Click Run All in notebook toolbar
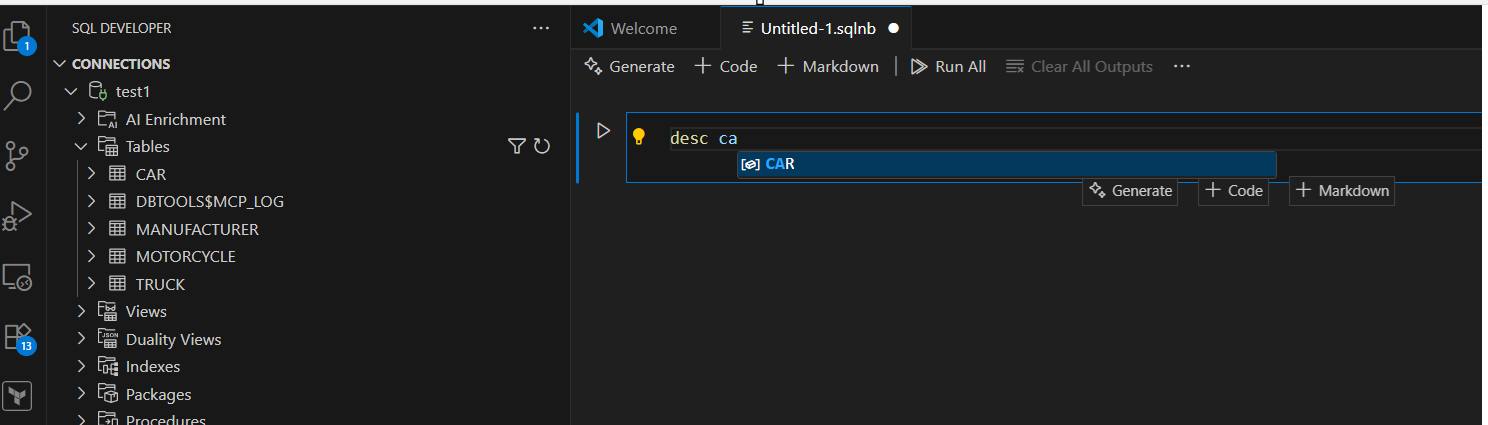Viewport: 1488px width, 425px height. [948, 67]
